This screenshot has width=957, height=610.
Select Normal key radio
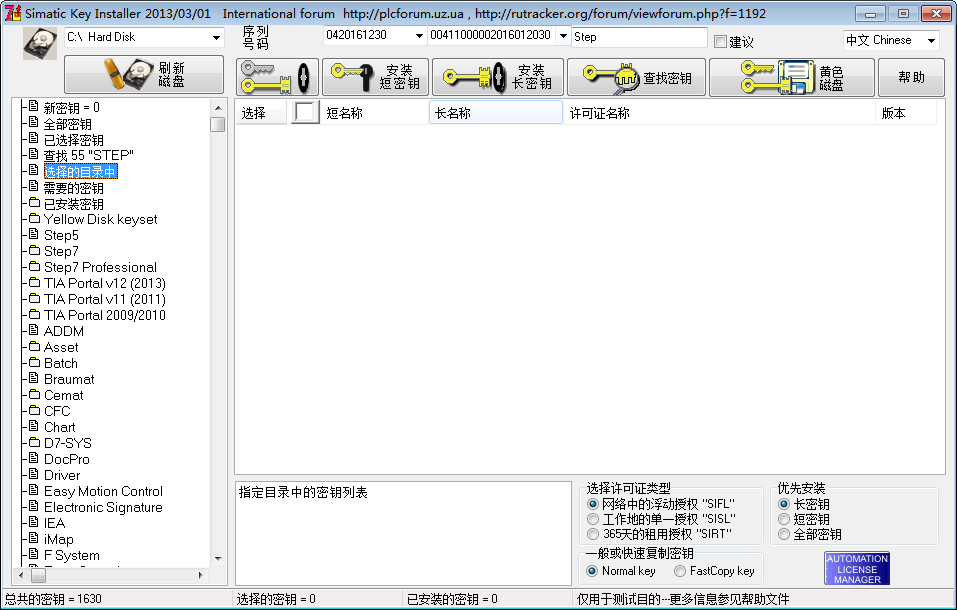coord(592,571)
